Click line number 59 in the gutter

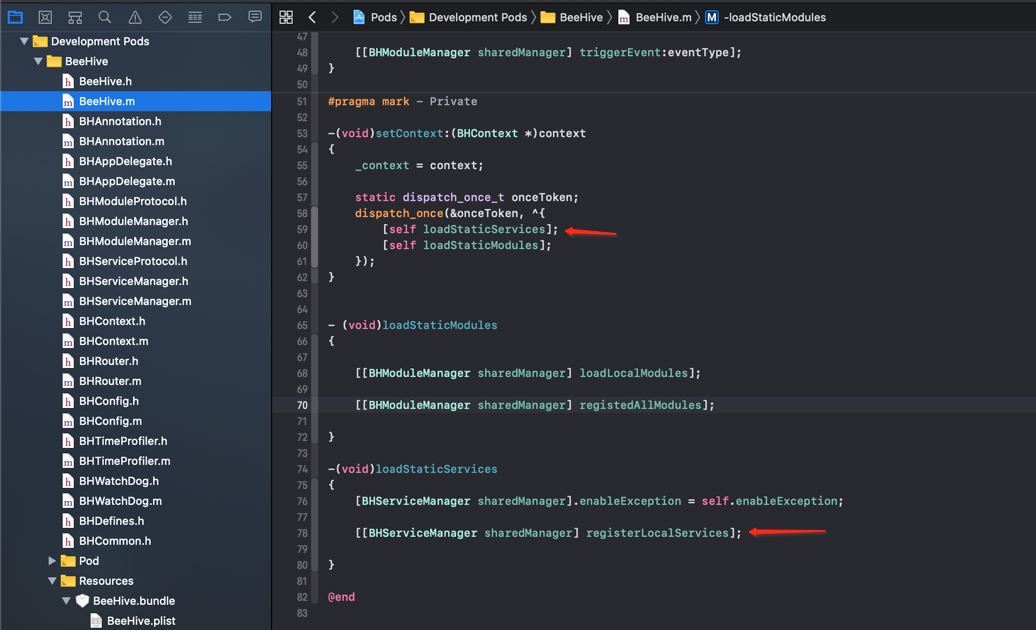pyautogui.click(x=302, y=229)
